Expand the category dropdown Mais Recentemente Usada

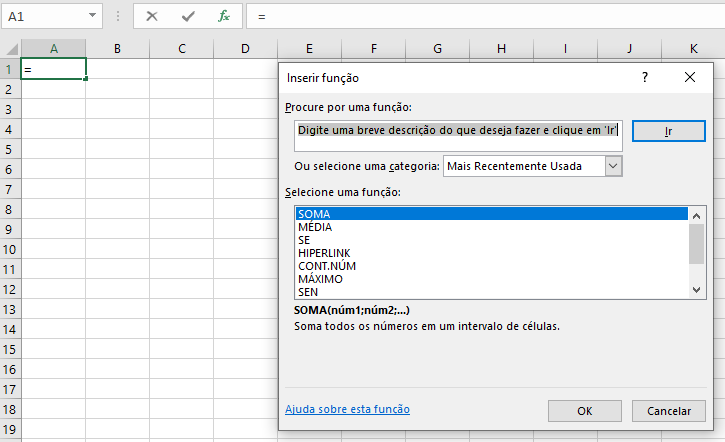pos(614,165)
